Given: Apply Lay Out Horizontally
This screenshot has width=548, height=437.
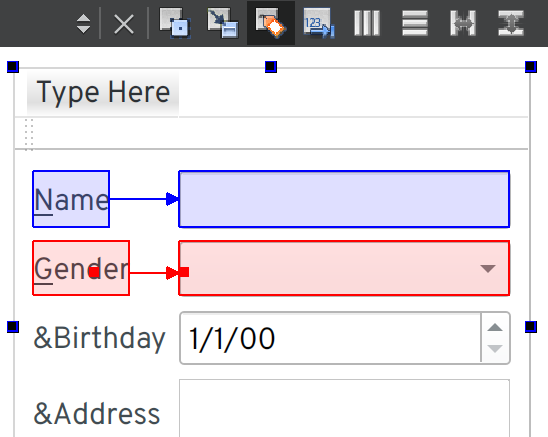Looking at the screenshot, I should [x=367, y=23].
